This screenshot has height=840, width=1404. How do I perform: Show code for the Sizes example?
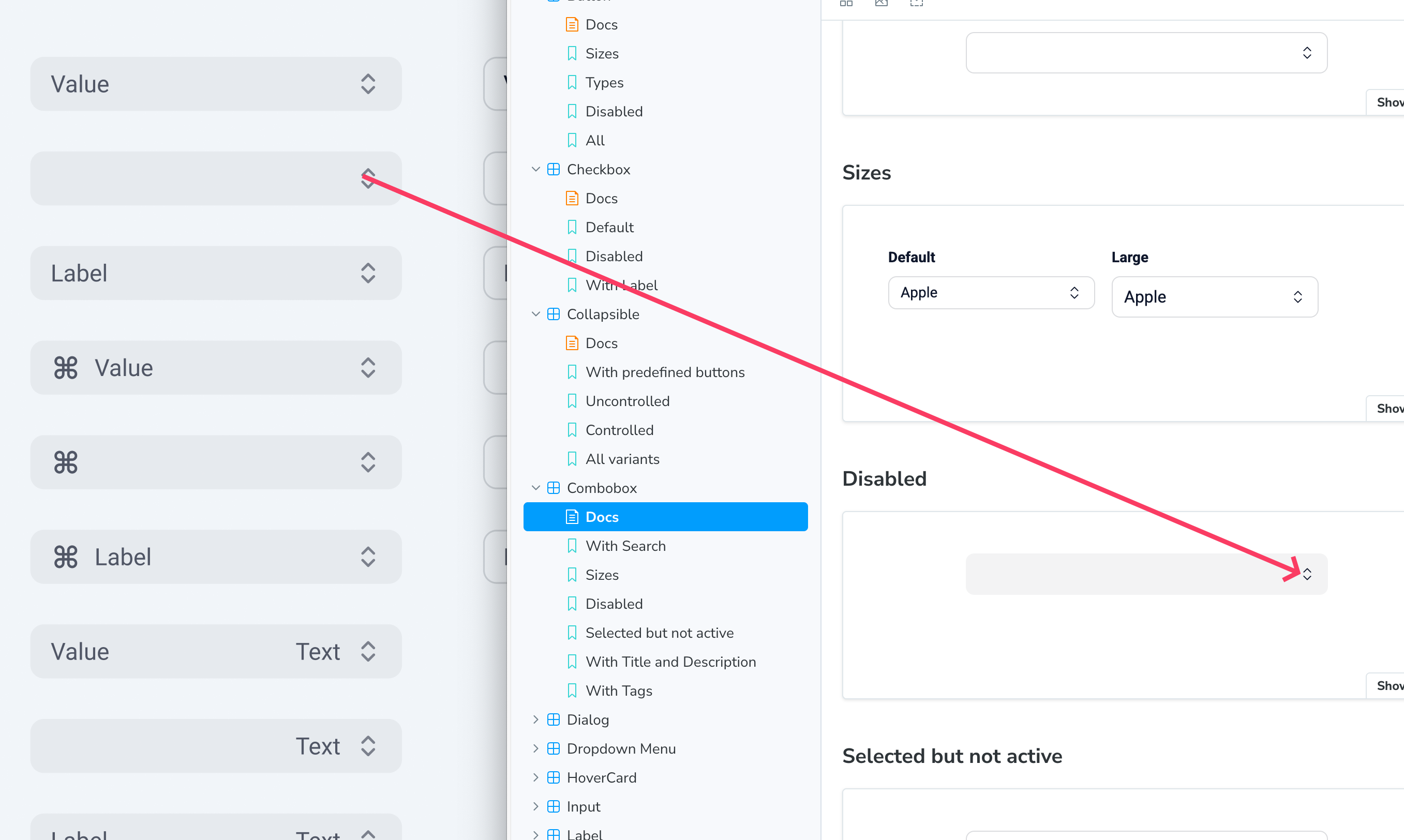pos(1385,408)
